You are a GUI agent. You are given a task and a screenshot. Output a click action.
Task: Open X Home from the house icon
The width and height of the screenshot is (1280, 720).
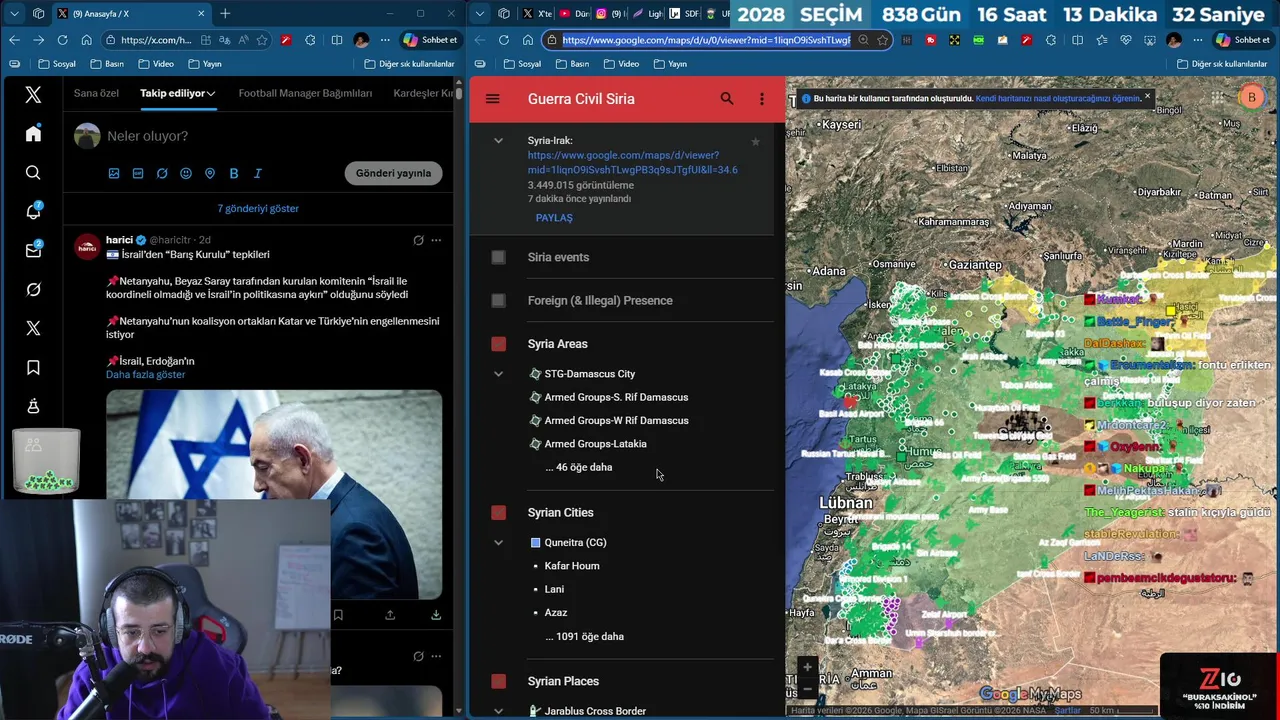tap(33, 134)
